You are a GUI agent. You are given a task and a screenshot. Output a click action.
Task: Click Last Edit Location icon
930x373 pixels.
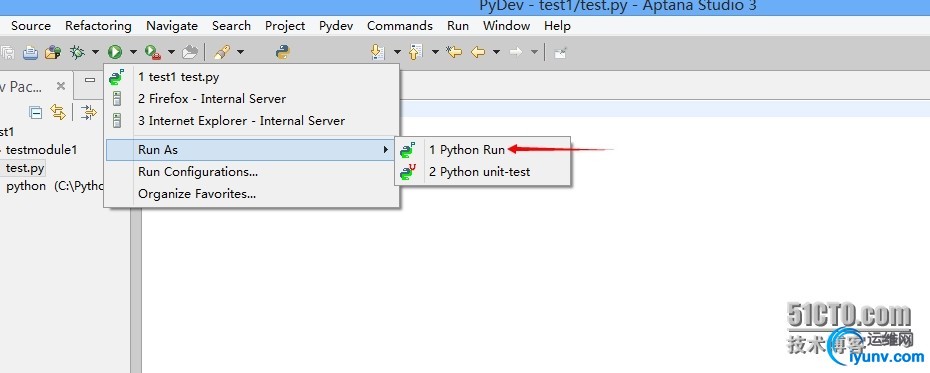(x=454, y=52)
